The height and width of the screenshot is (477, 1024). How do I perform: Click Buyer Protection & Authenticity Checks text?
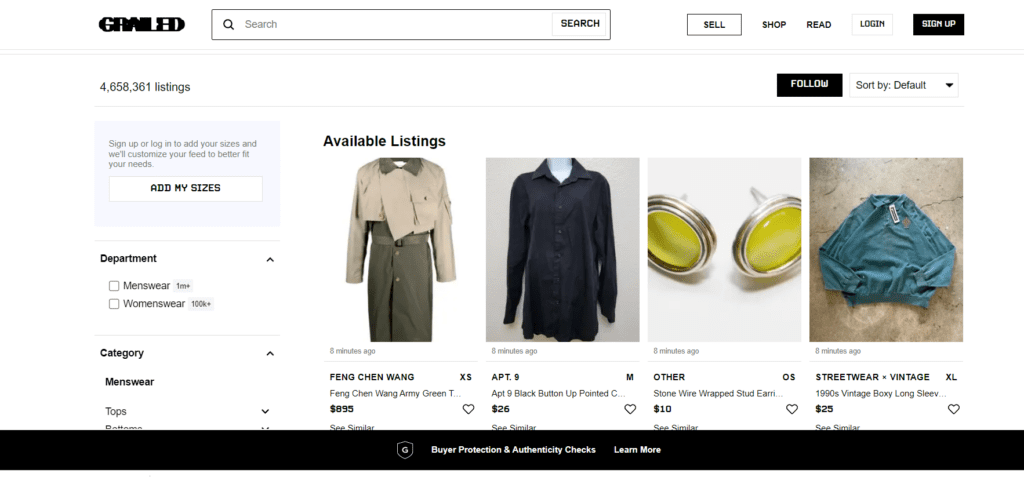coord(513,450)
